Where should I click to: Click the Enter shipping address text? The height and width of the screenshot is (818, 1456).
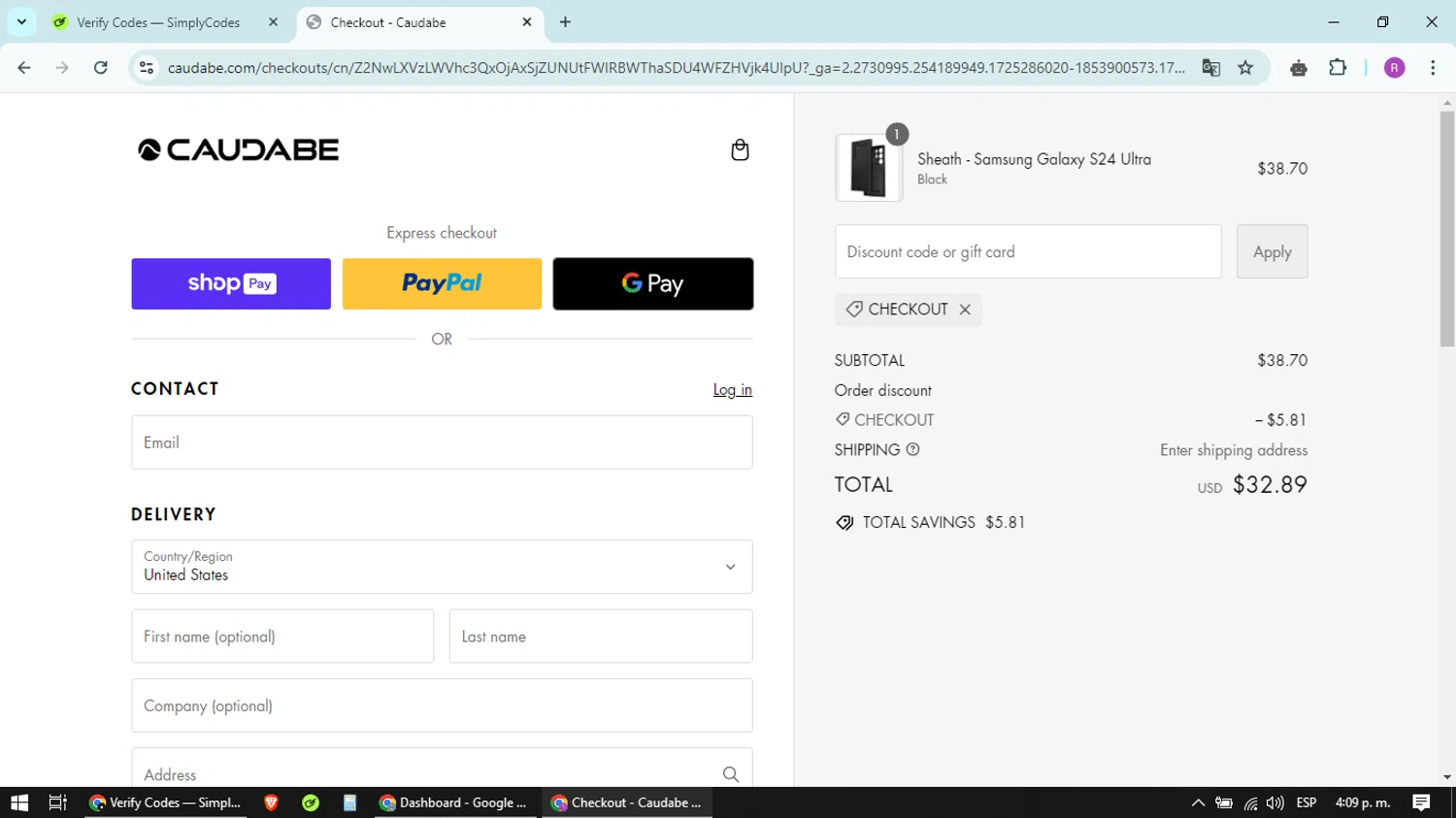coord(1234,450)
